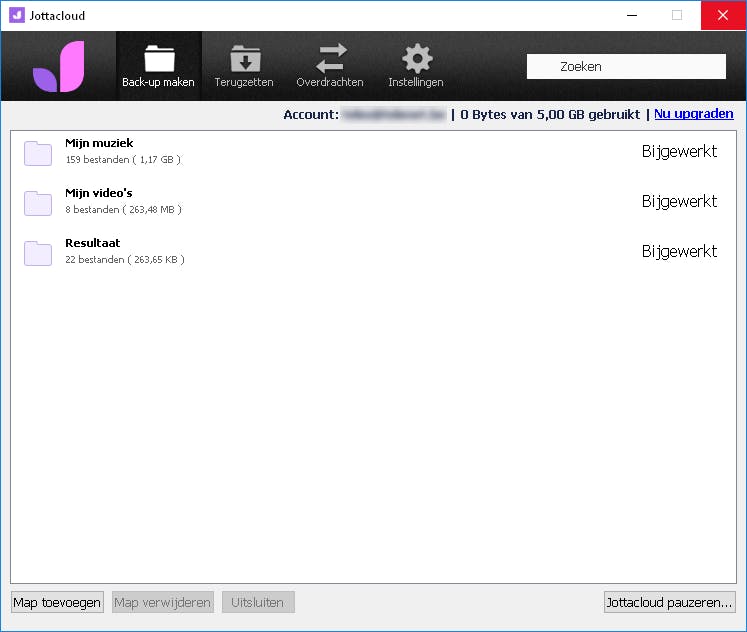The width and height of the screenshot is (747, 632).
Task: Click Bijgewerkt status for Mijn muziek
Action: click(x=679, y=151)
